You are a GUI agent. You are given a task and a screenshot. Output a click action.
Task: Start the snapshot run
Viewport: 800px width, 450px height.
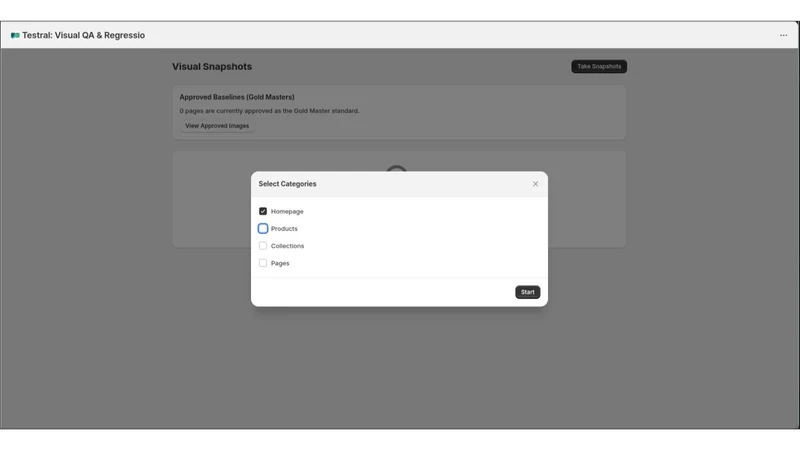point(528,292)
